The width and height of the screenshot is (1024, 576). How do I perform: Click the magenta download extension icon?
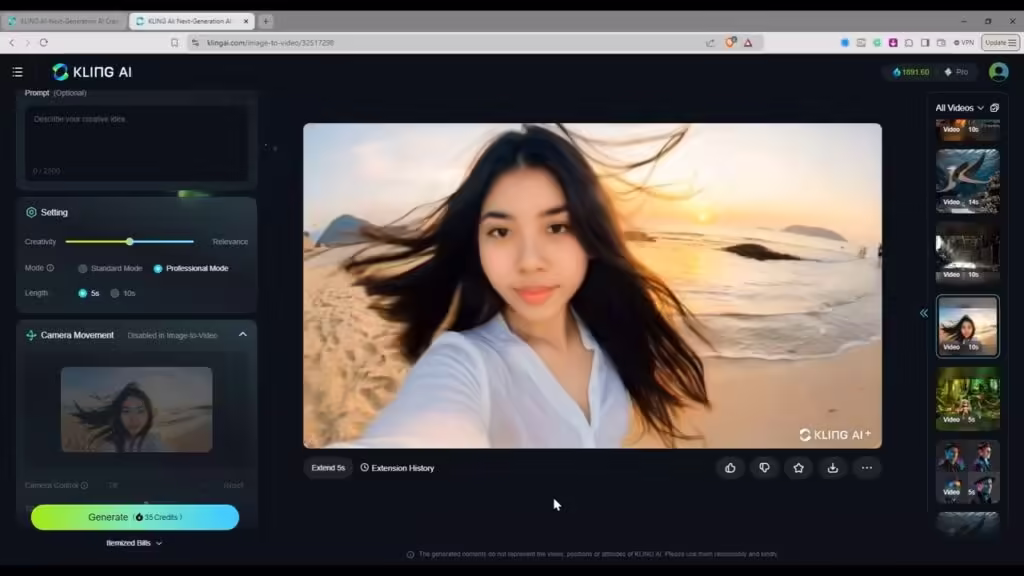(893, 42)
